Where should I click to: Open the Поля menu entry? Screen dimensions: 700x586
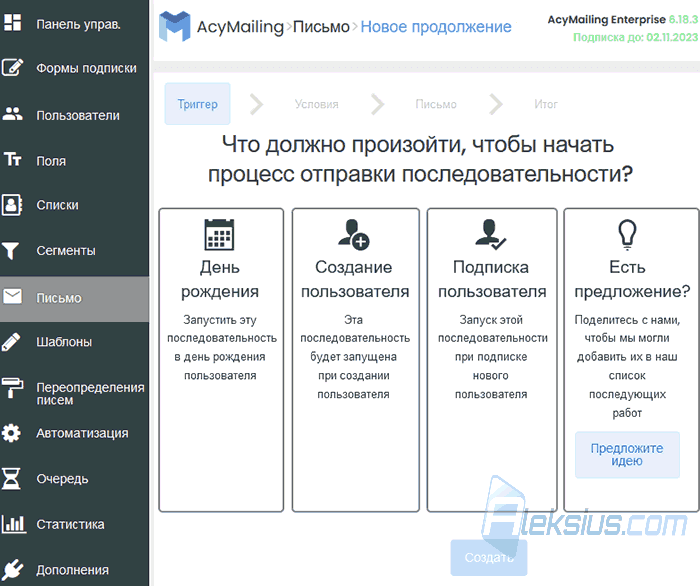[x=51, y=161]
